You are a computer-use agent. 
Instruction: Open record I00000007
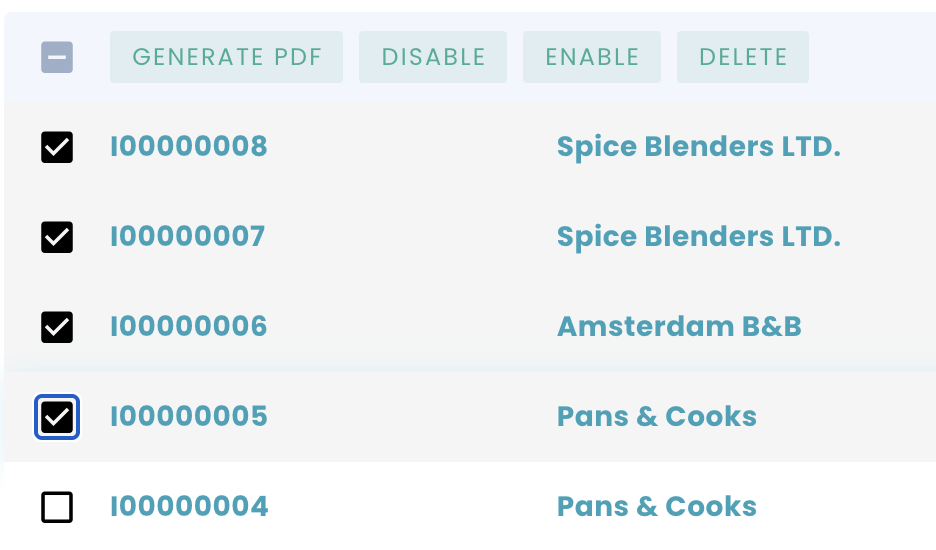pos(187,237)
